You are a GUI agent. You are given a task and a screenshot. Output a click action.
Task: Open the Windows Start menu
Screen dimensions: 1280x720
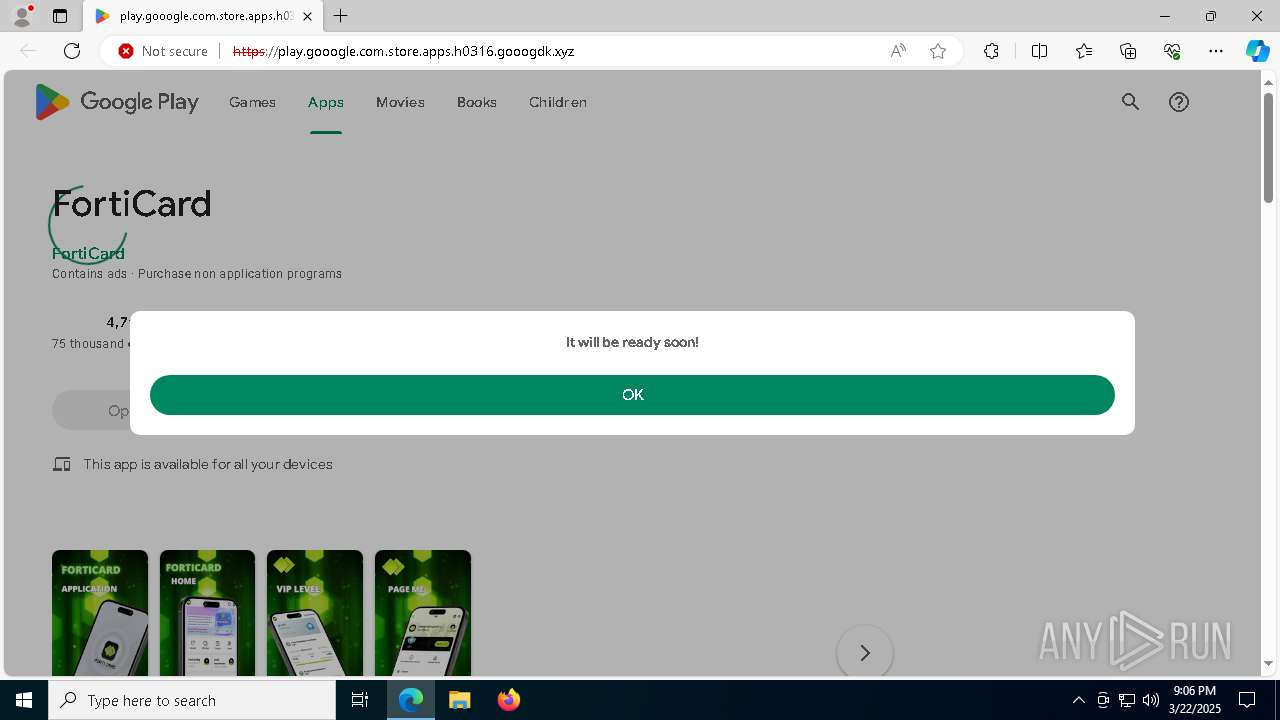point(24,700)
